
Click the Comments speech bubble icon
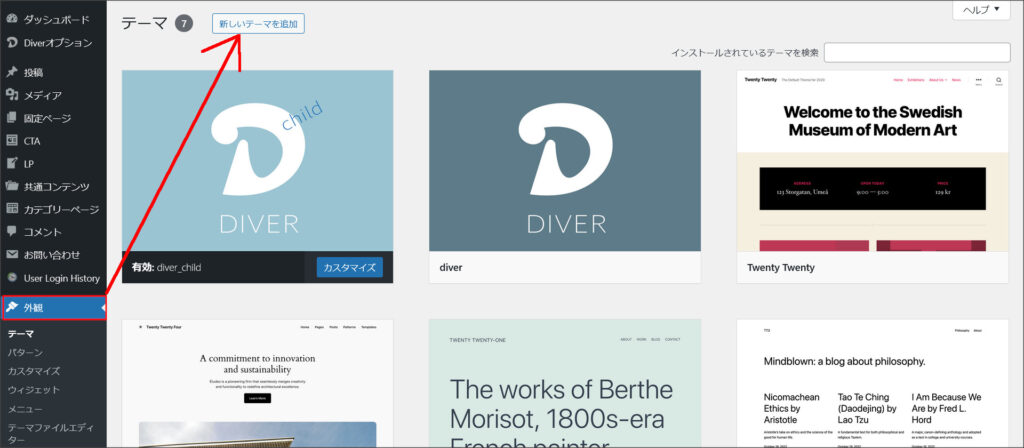click(12, 232)
